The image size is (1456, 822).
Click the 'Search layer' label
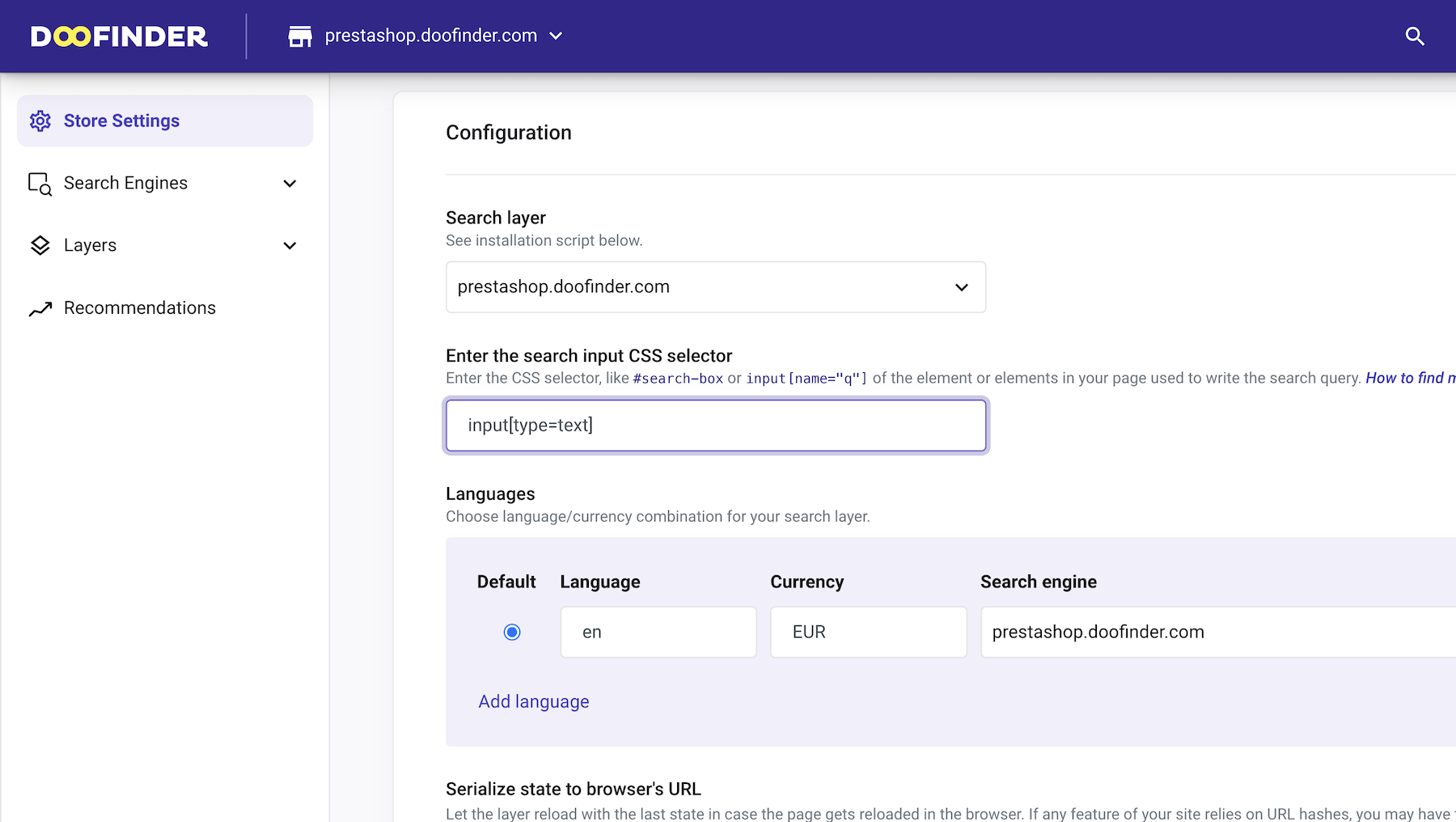pyautogui.click(x=496, y=218)
